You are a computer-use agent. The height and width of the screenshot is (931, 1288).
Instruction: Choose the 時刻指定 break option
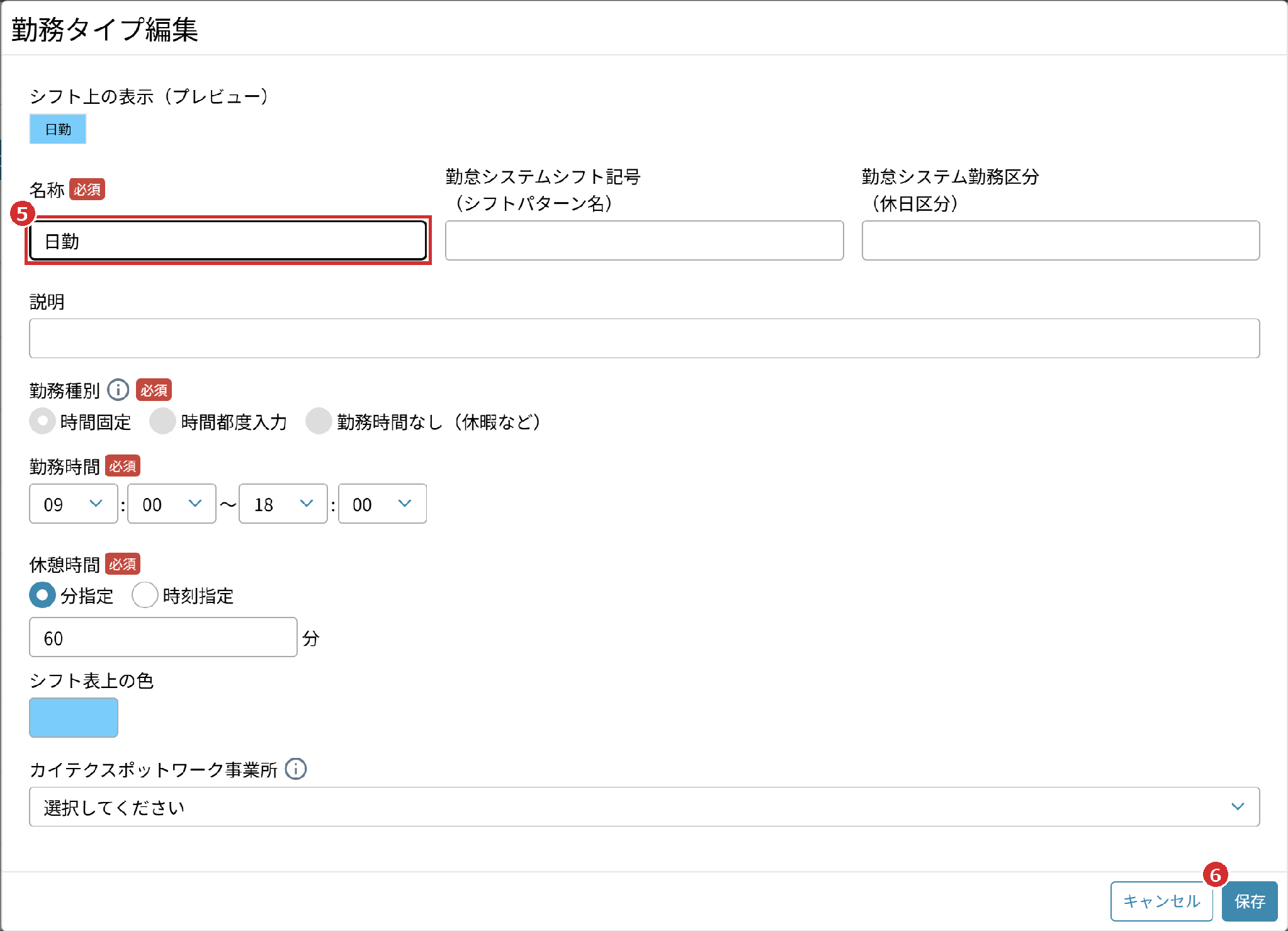click(x=145, y=595)
